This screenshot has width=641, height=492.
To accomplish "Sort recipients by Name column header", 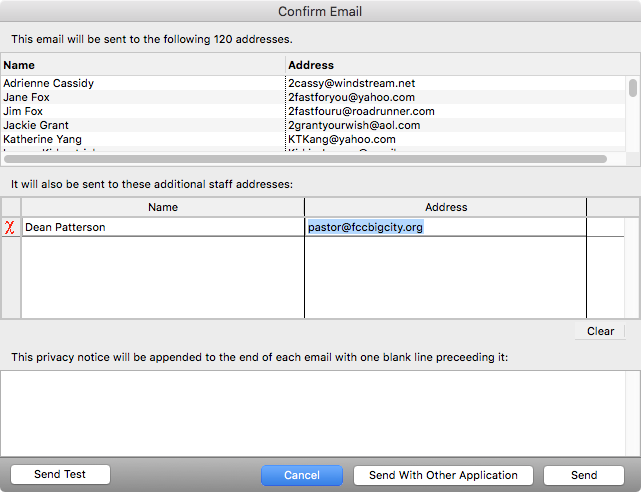I will (143, 65).
